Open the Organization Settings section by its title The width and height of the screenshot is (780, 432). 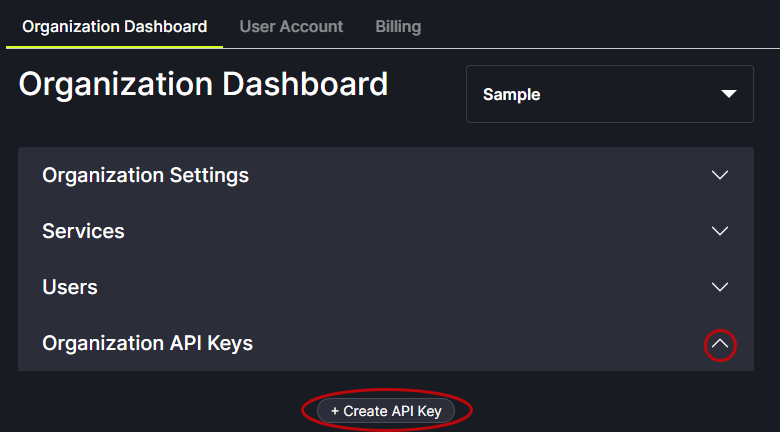pyautogui.click(x=145, y=175)
